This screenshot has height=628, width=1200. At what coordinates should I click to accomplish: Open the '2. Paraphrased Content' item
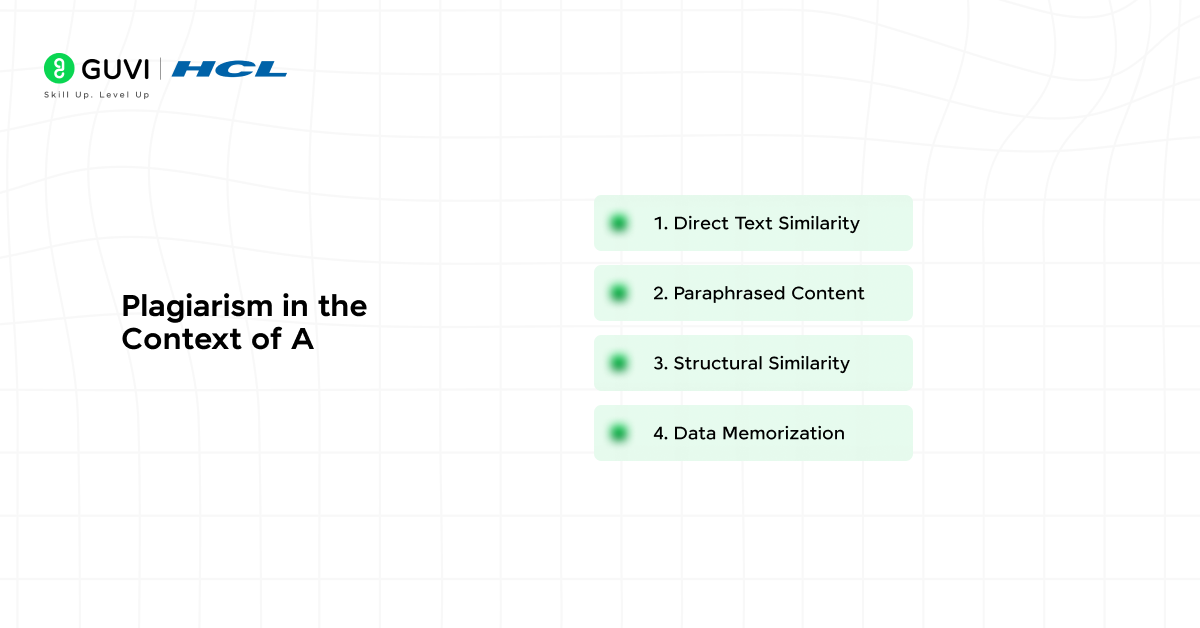[x=753, y=293]
